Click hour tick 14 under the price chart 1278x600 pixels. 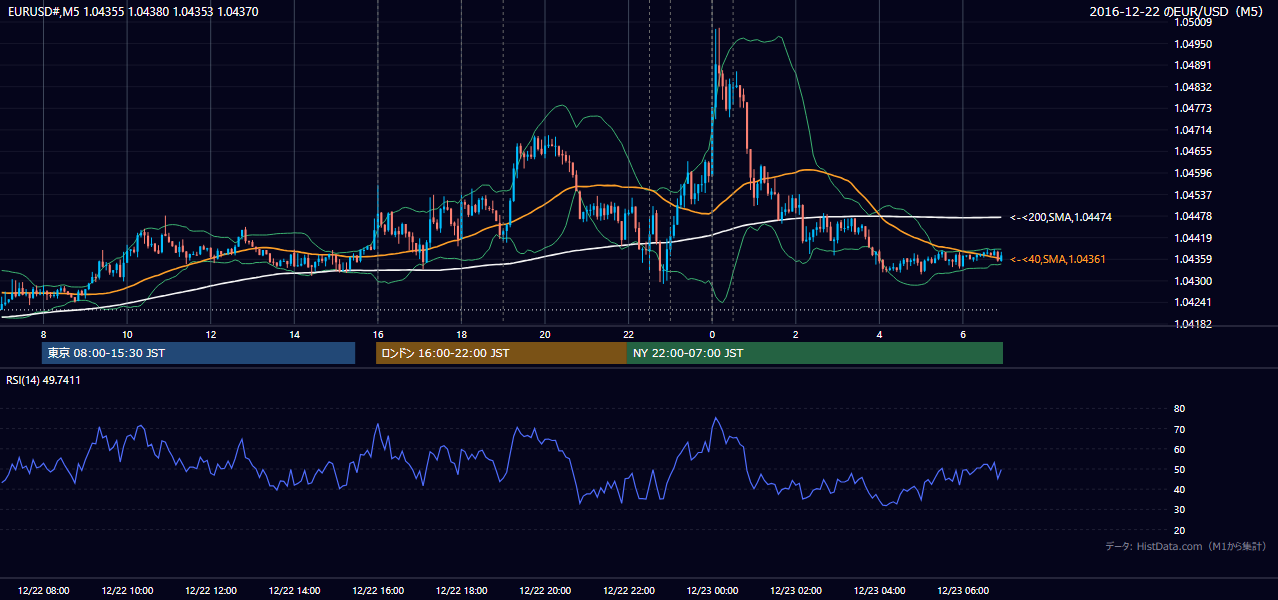(294, 333)
